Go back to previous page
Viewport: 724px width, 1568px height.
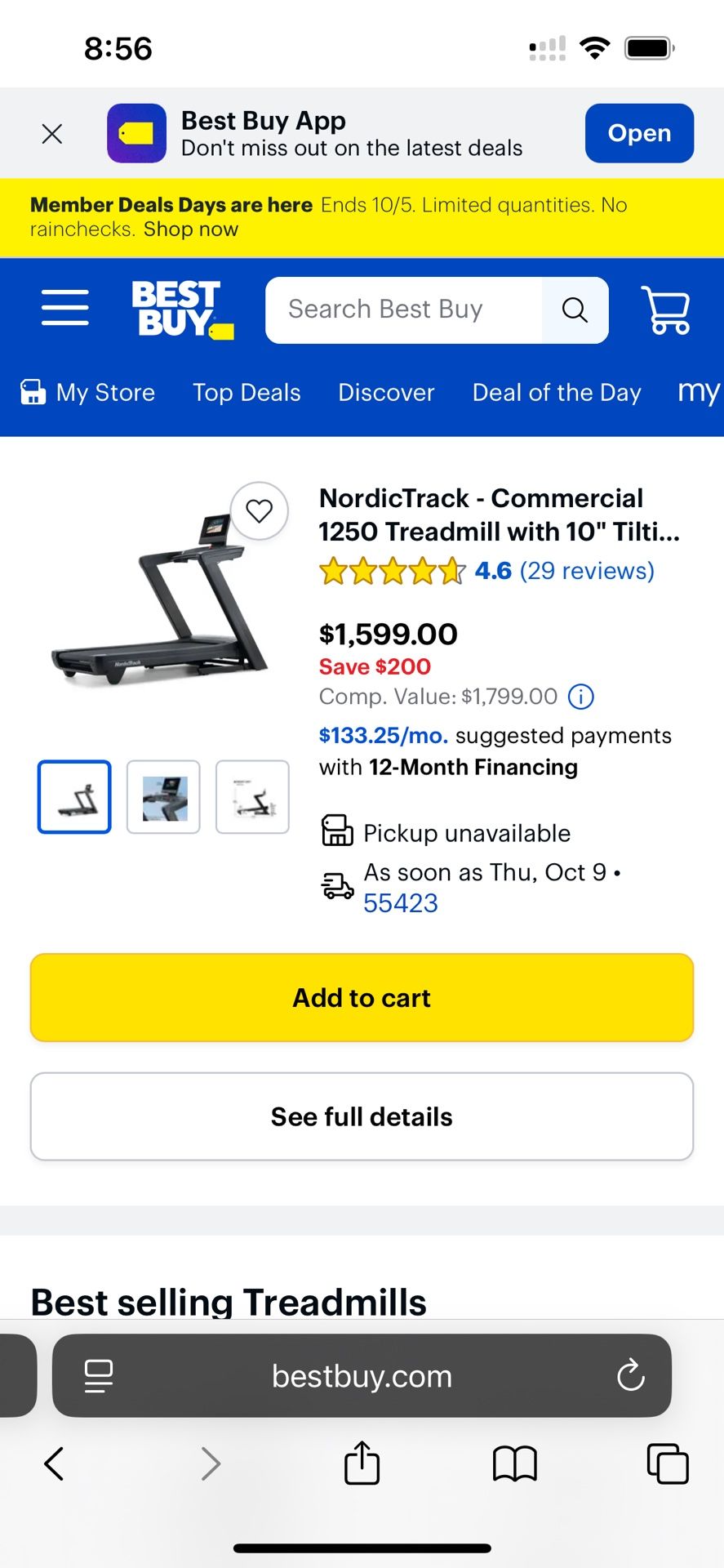coord(54,1463)
